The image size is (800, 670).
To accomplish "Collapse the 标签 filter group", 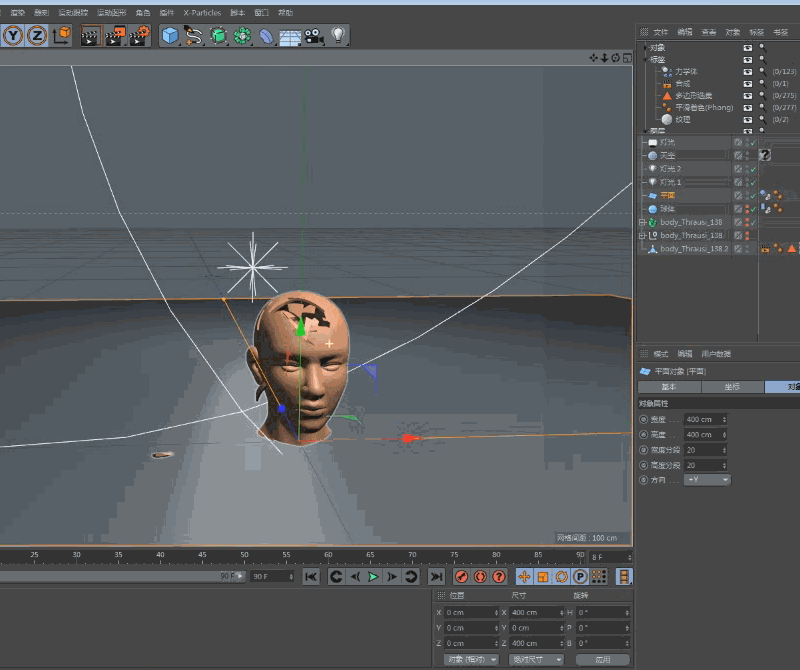I will coord(645,59).
